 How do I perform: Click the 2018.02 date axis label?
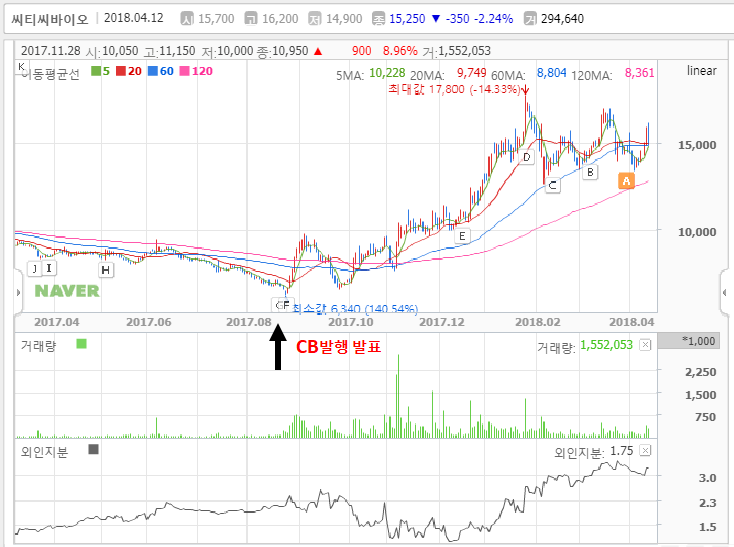point(537,322)
